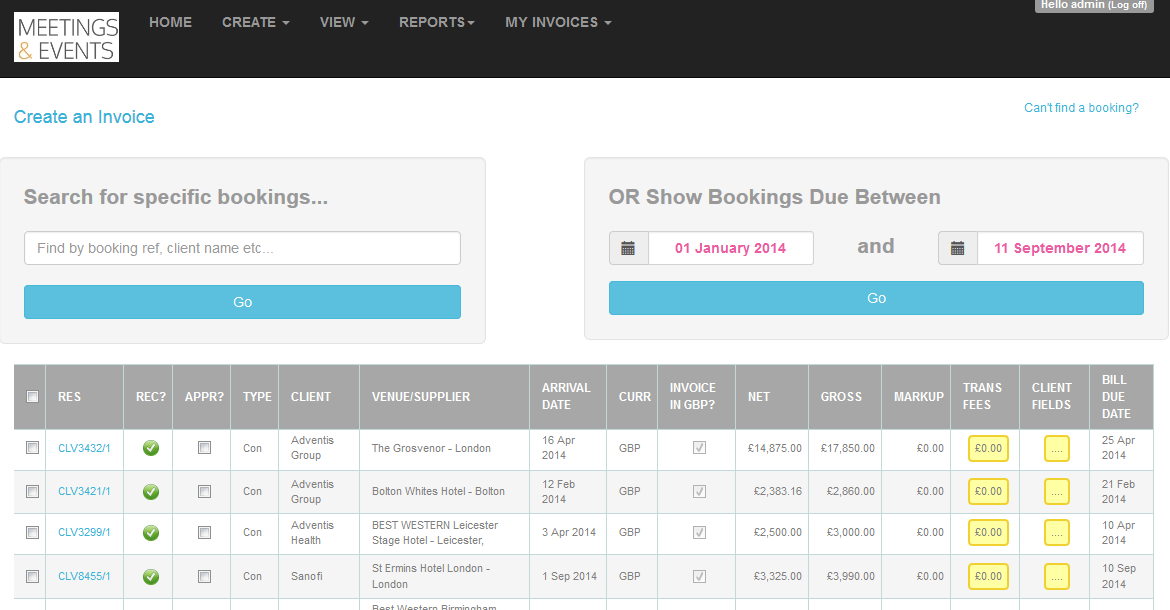Toggle approved checkbox for Sanofi booking
Screen dimensions: 1170x610
(x=204, y=576)
